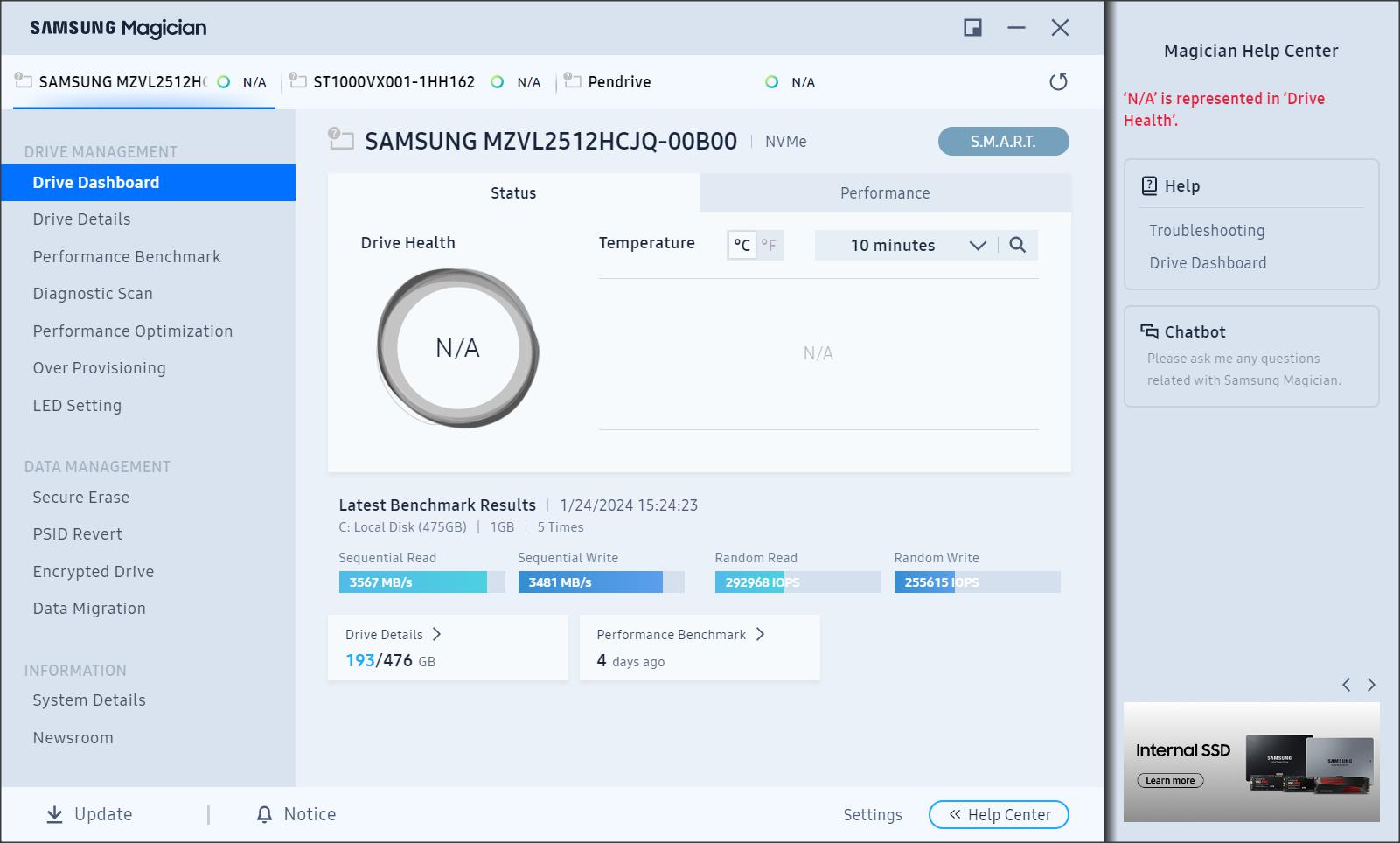Click the Notice button
Screen dimensions: 1400x843
point(296,814)
